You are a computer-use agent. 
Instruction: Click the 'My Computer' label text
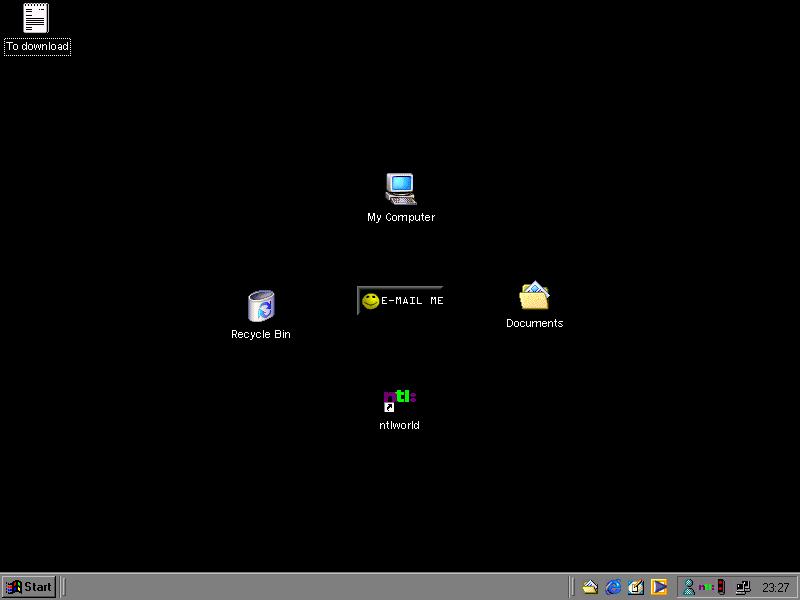click(x=400, y=217)
